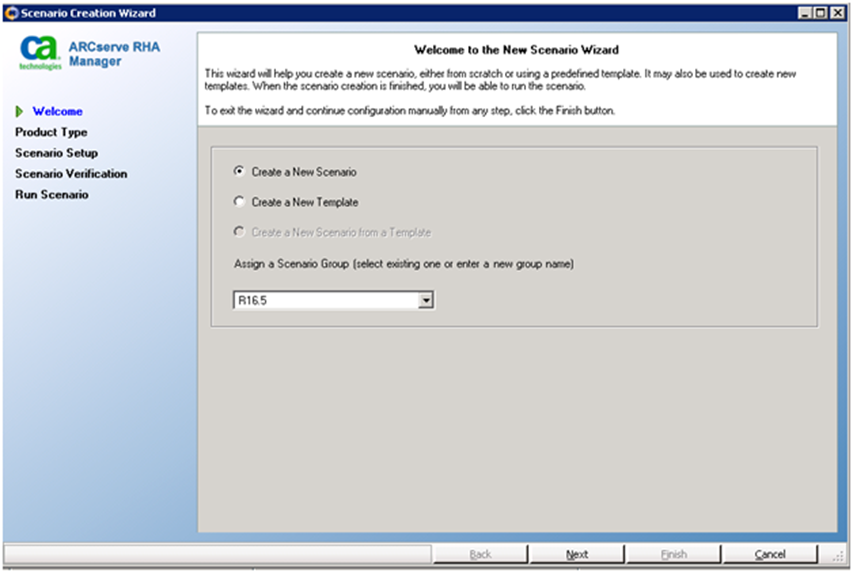
Task: Close the Scenario Creation Wizard window
Action: [x=838, y=13]
